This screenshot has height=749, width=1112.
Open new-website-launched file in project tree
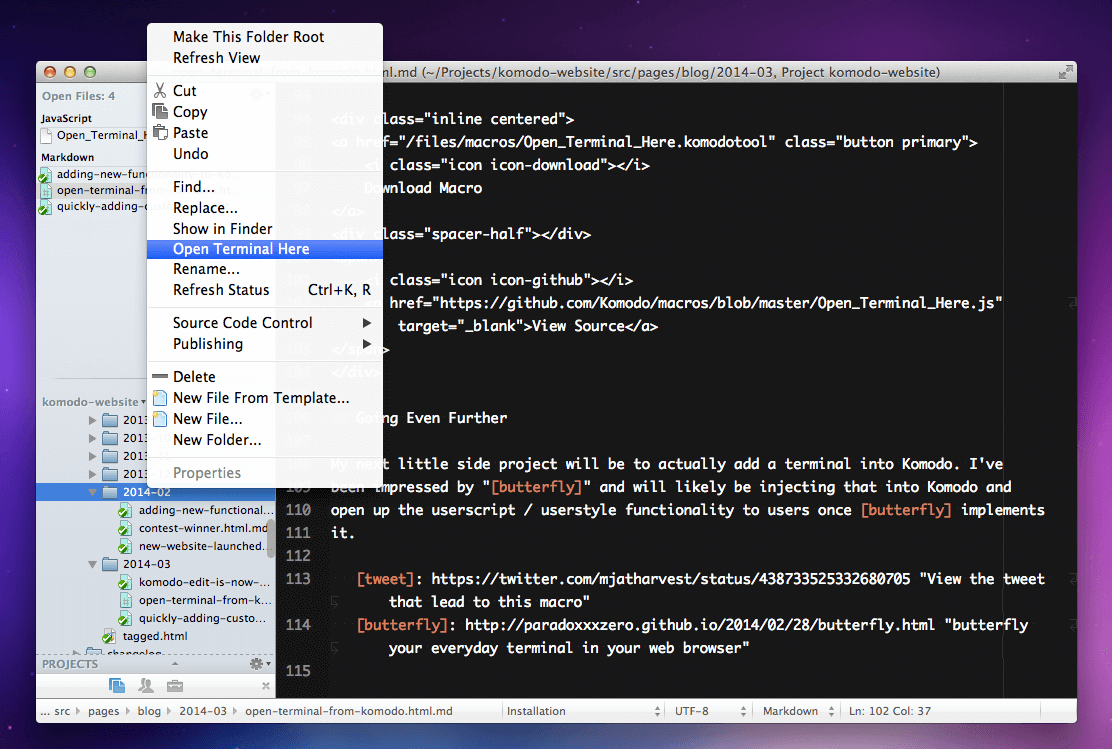point(192,546)
